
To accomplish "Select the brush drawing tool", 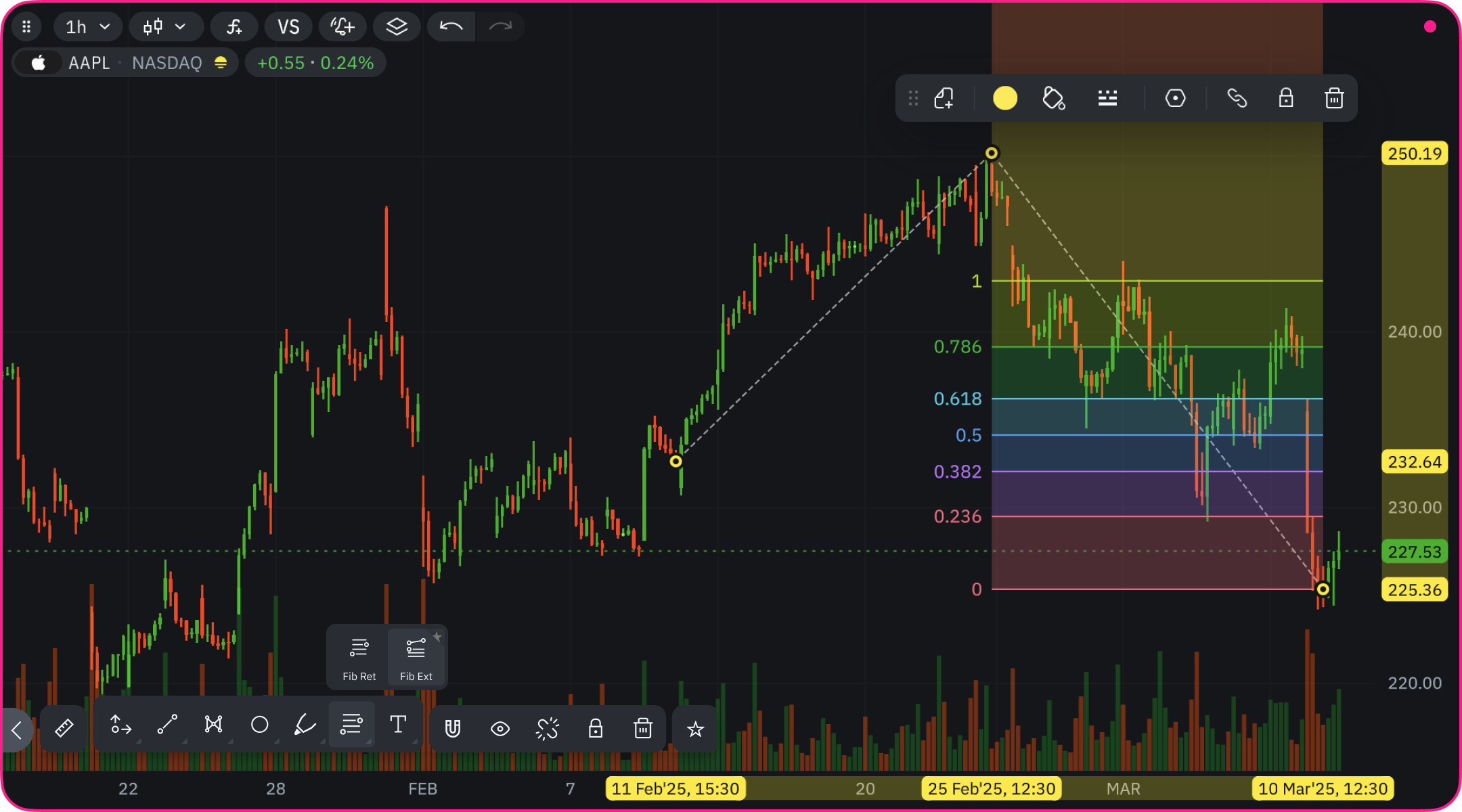I will pyautogui.click(x=305, y=725).
